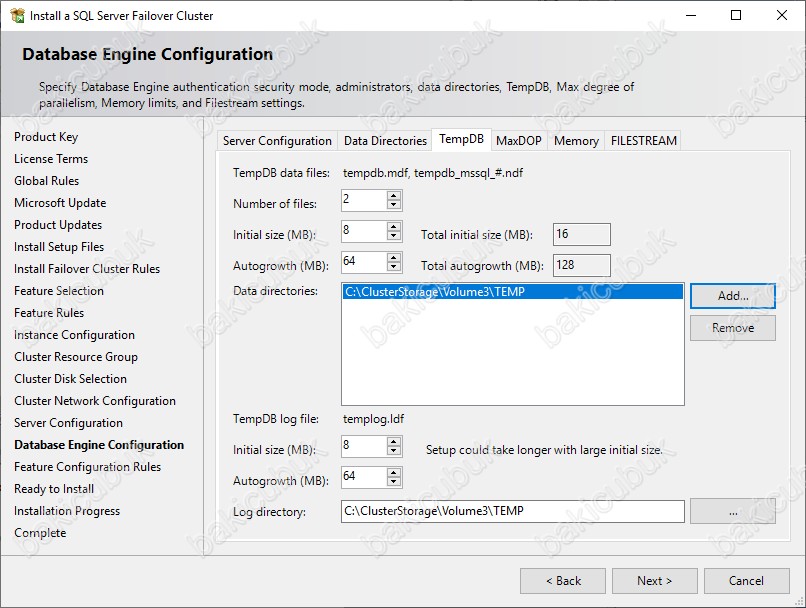
Task: Click the Number of files field
Action: tap(364, 200)
